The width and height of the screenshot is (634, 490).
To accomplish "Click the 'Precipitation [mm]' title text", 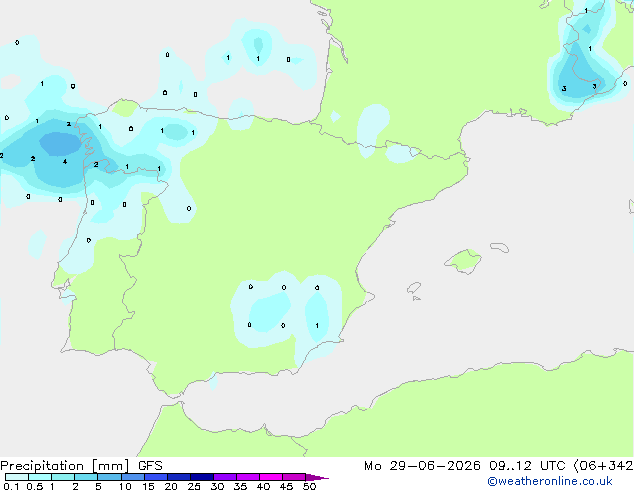I will tap(64, 466).
